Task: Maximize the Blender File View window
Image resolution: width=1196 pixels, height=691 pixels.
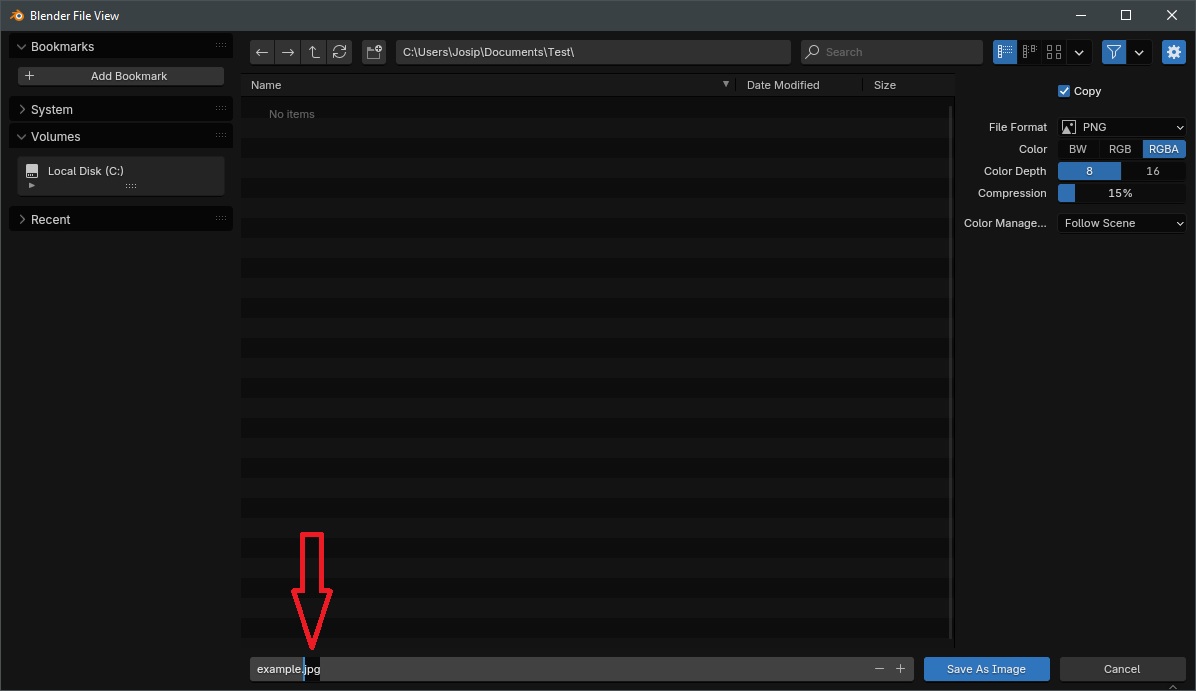Action: click(1126, 15)
